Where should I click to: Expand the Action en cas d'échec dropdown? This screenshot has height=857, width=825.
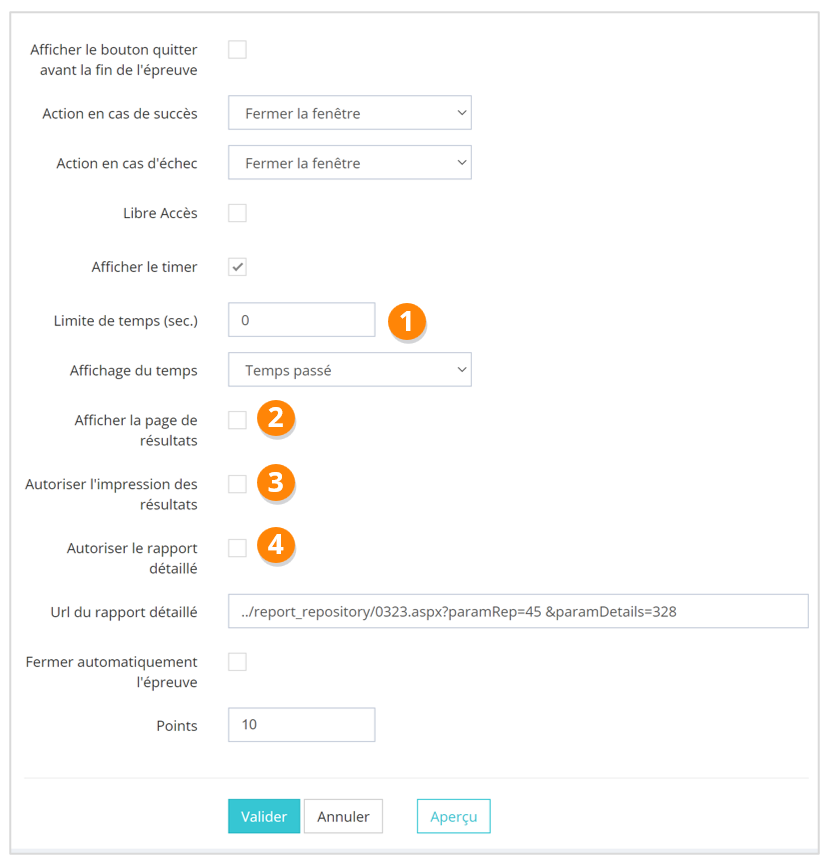(350, 163)
